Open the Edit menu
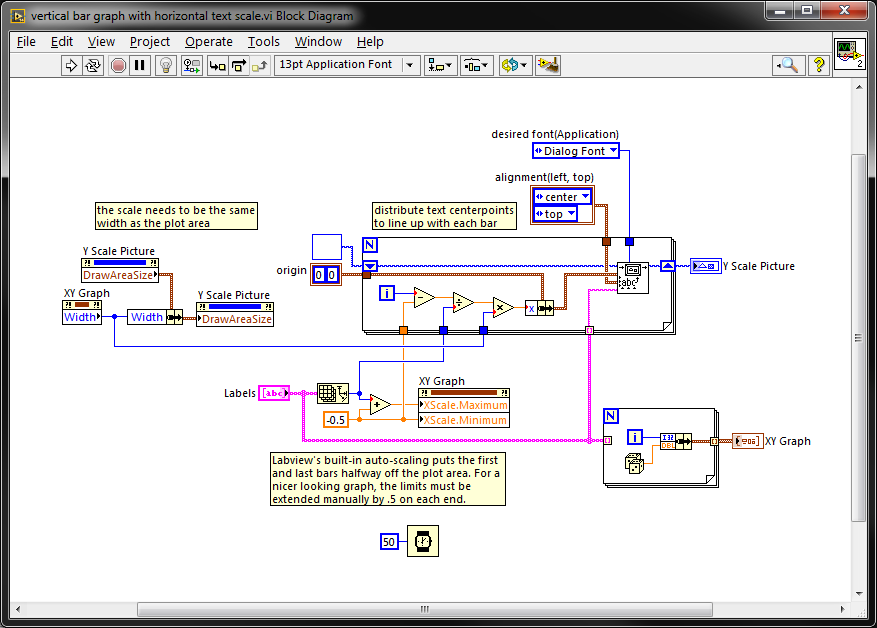Viewport: 877px width, 628px height. click(x=62, y=42)
